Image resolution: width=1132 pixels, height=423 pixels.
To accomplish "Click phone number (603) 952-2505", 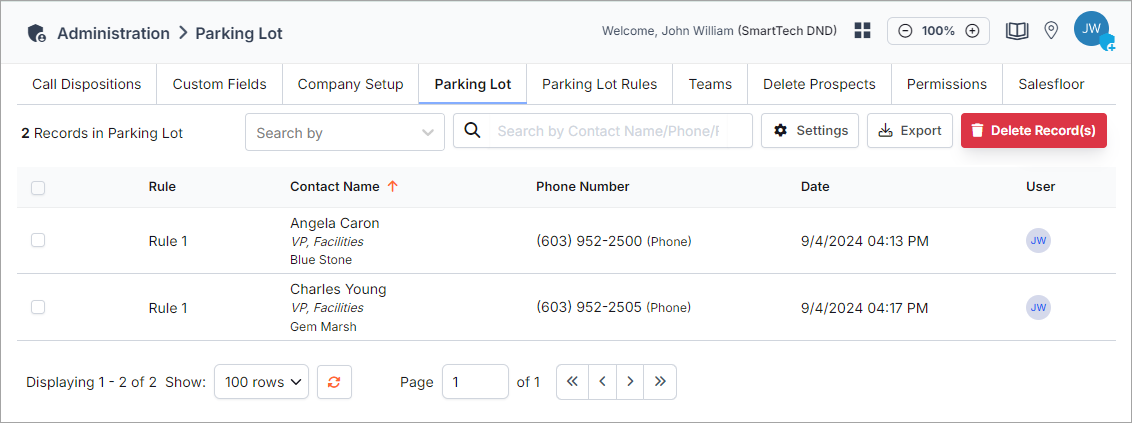I will point(589,308).
